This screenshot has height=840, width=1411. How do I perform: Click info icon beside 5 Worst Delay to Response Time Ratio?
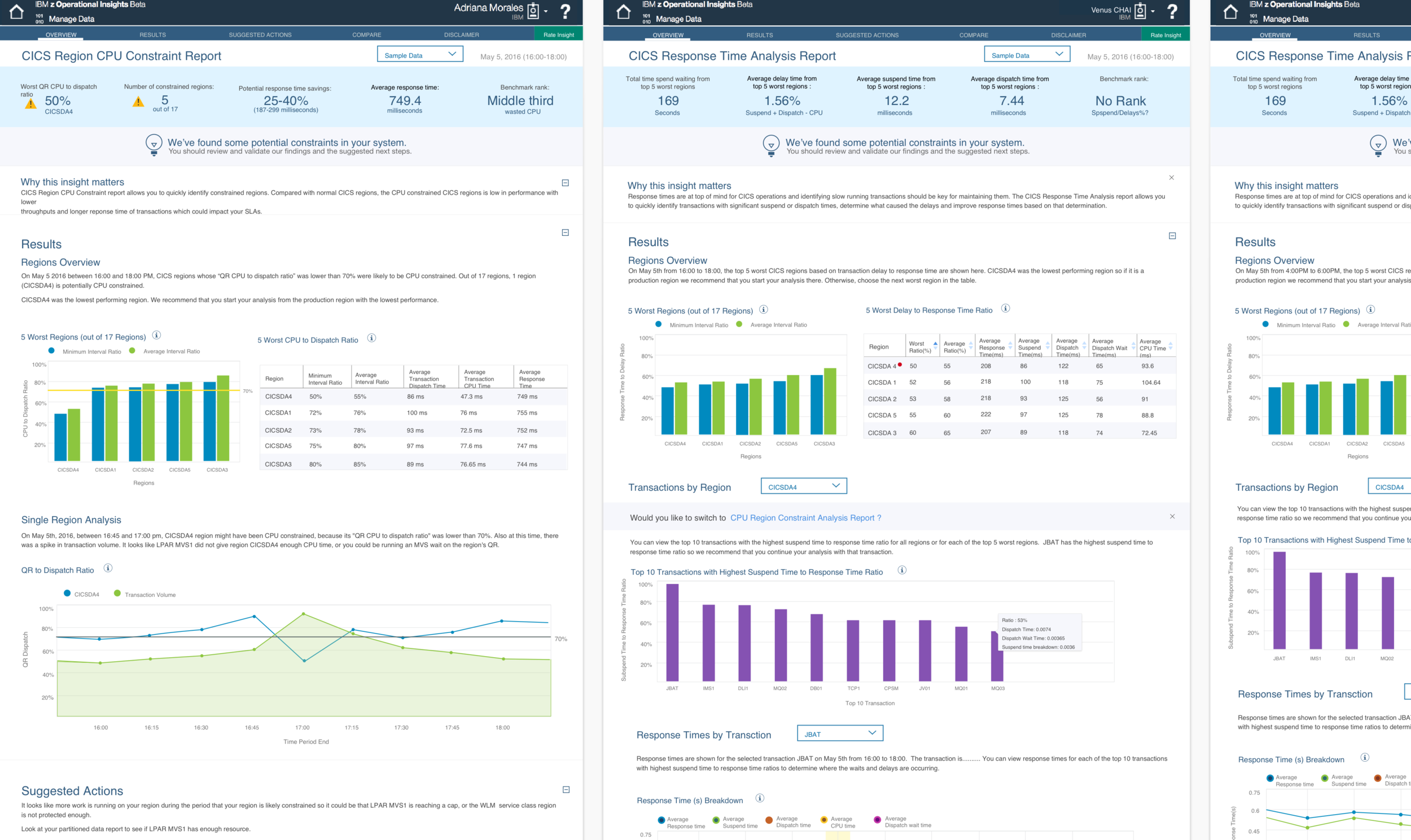(x=1005, y=309)
